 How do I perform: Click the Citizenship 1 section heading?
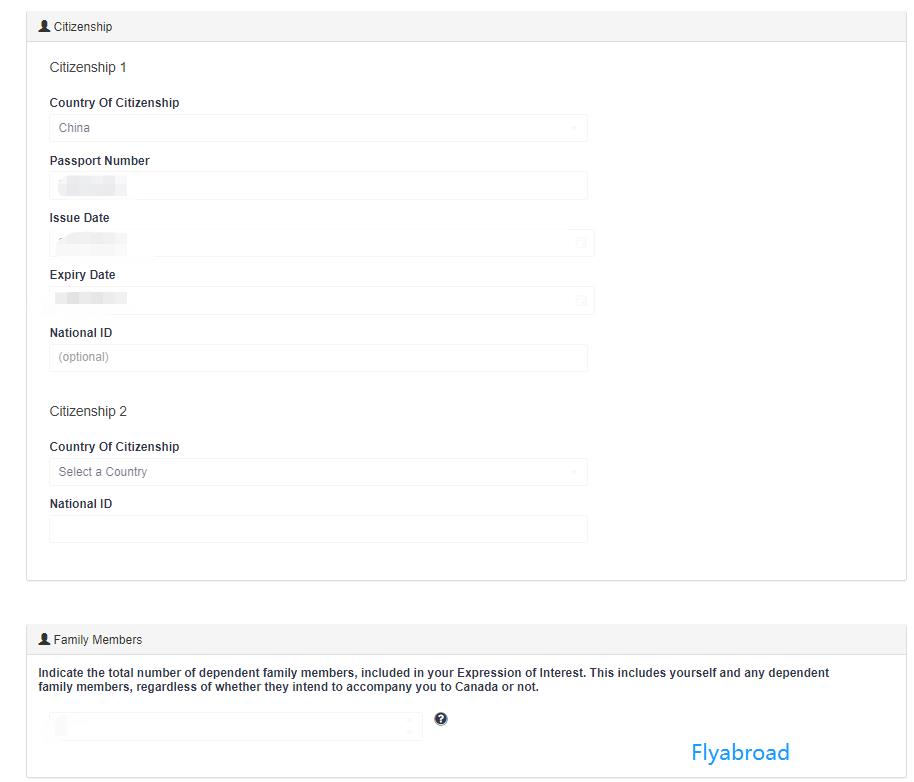click(88, 68)
